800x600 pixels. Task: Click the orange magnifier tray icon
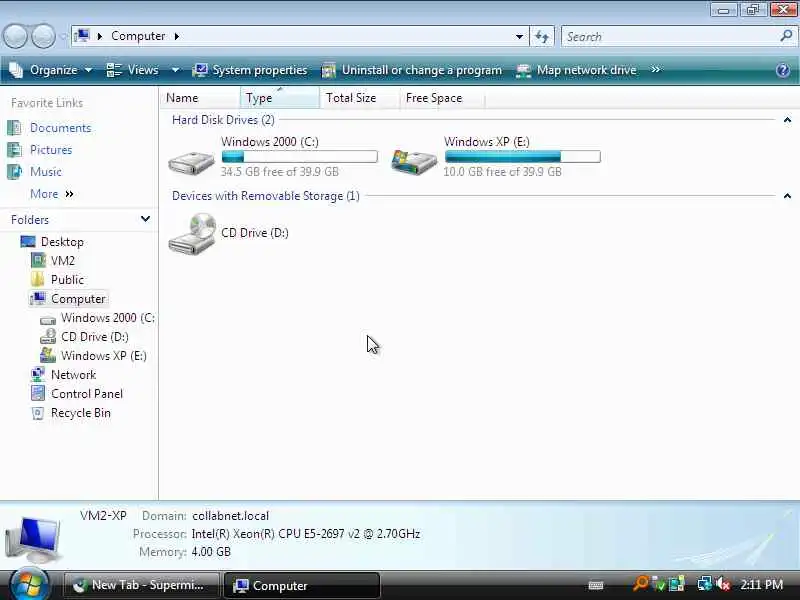click(640, 584)
